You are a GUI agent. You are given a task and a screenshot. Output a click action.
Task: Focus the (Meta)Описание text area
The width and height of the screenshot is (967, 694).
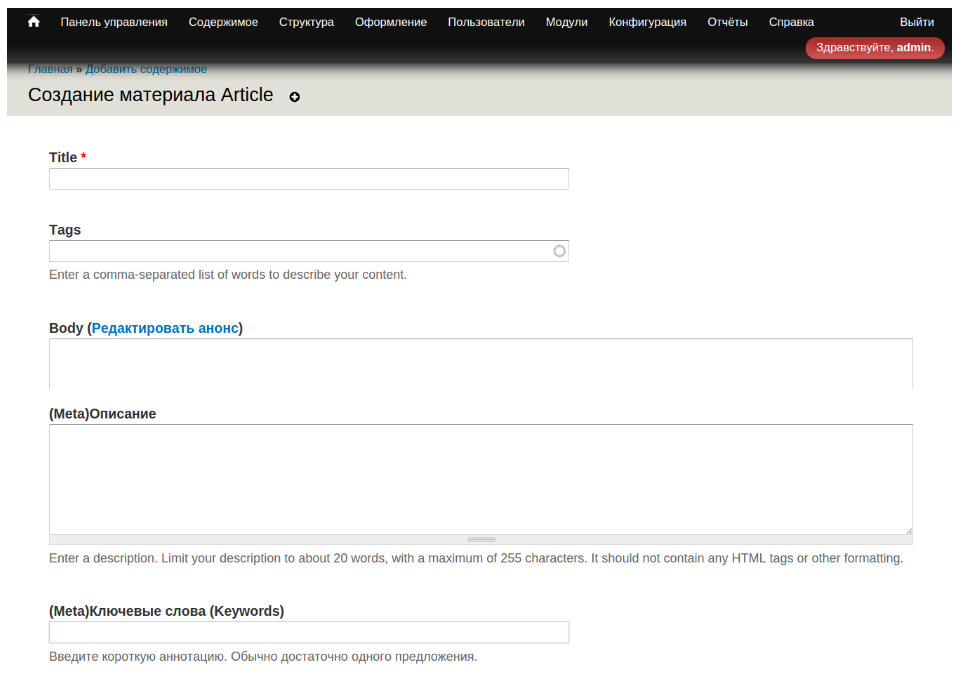(480, 479)
